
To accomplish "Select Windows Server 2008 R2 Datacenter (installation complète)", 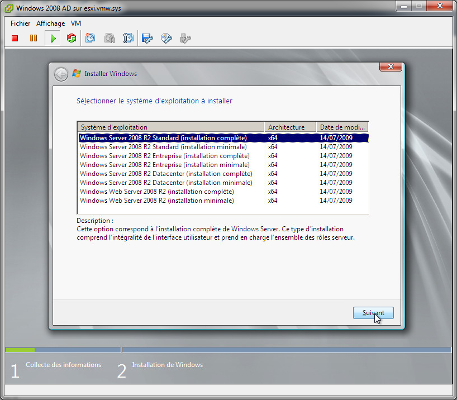I will [x=224, y=174].
